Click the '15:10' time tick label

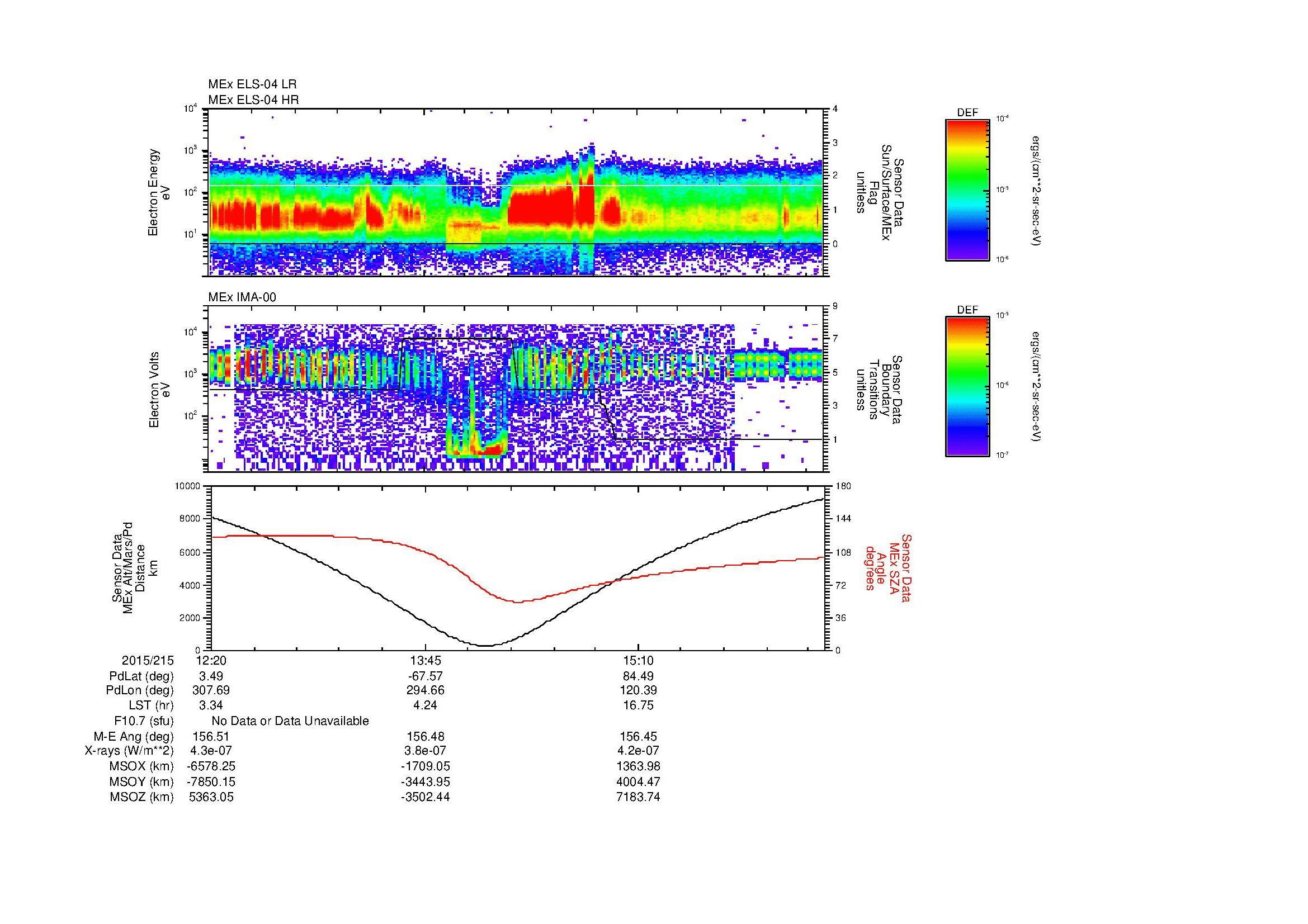[x=639, y=661]
